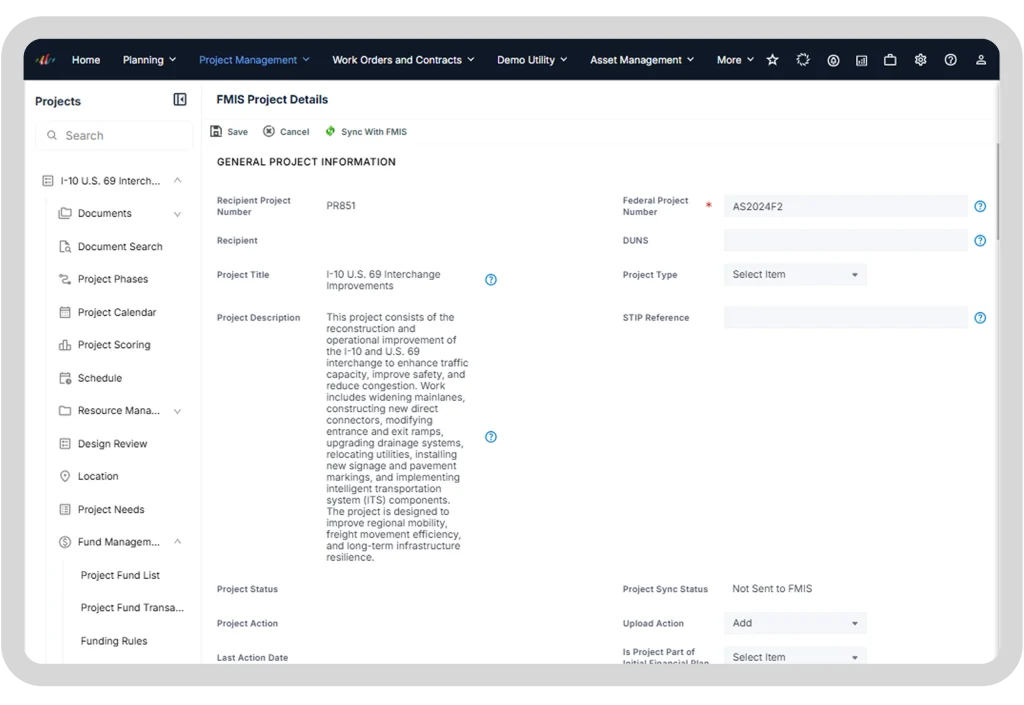Collapse the I-10 U.S. 69 project tree

(178, 181)
